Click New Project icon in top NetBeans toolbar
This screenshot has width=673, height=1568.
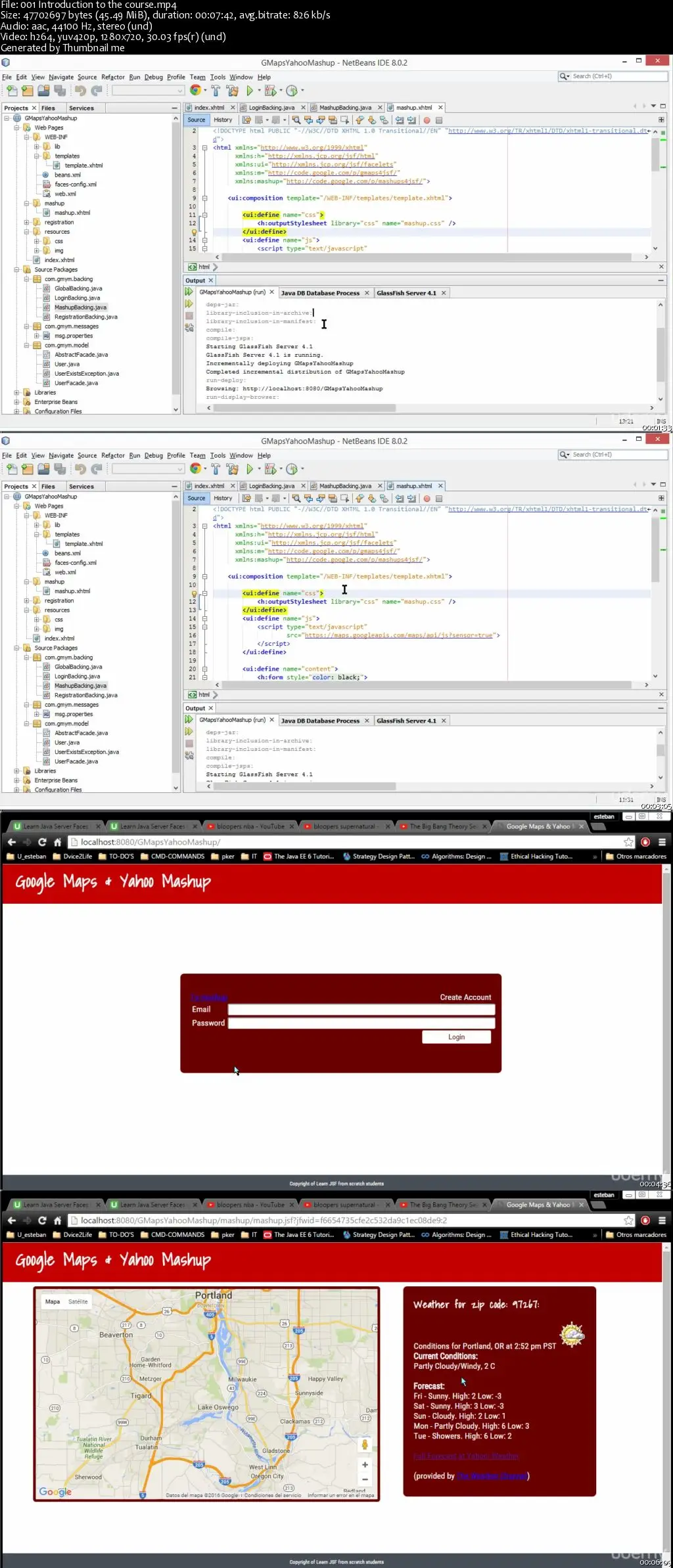[27, 91]
